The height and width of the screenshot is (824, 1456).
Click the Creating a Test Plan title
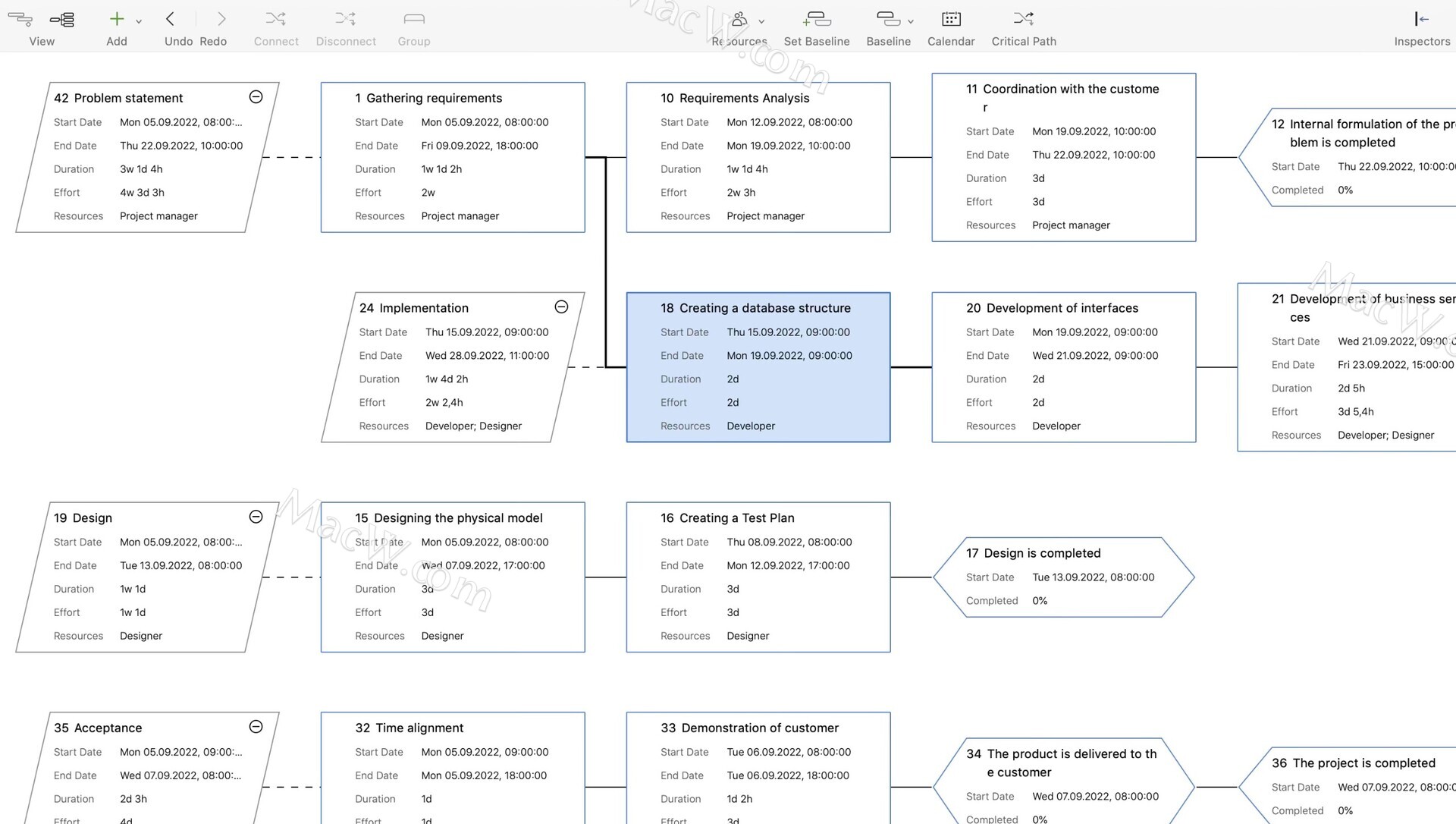[737, 518]
